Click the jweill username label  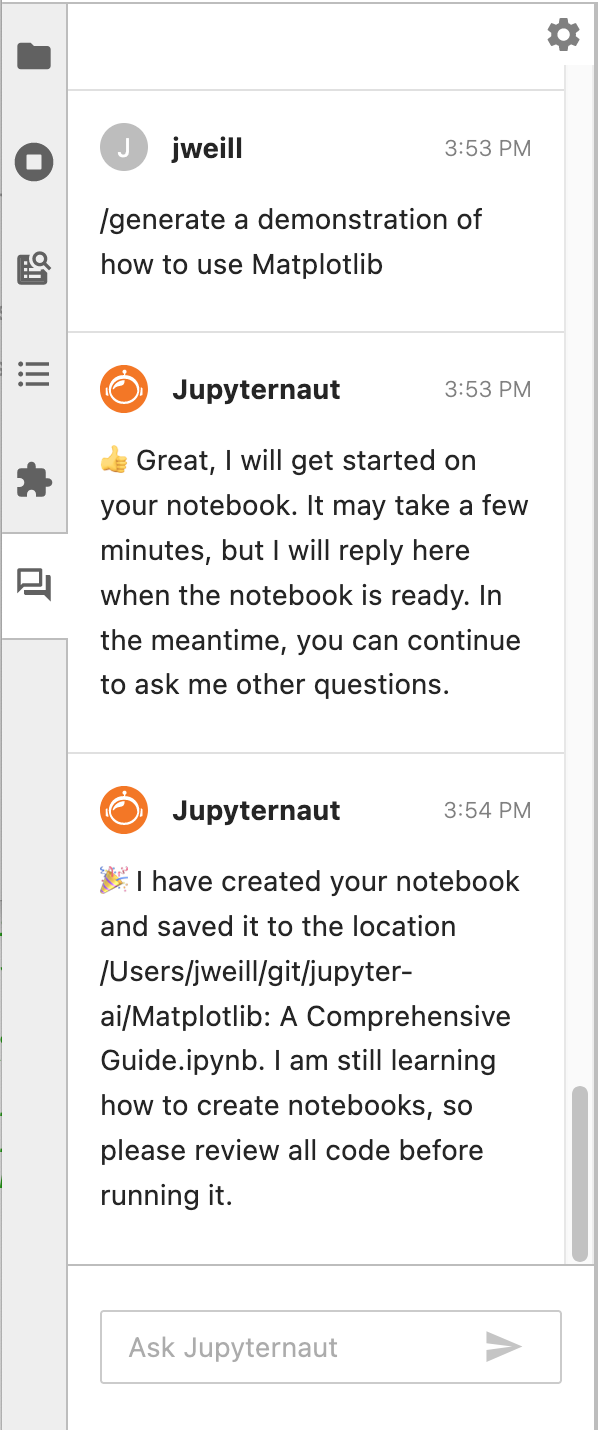[208, 149]
